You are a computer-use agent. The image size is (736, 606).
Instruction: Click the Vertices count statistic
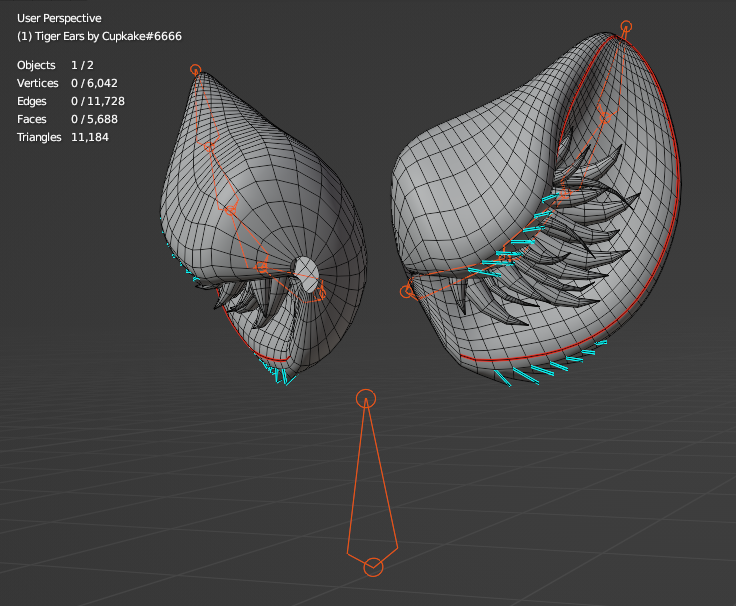[70, 83]
